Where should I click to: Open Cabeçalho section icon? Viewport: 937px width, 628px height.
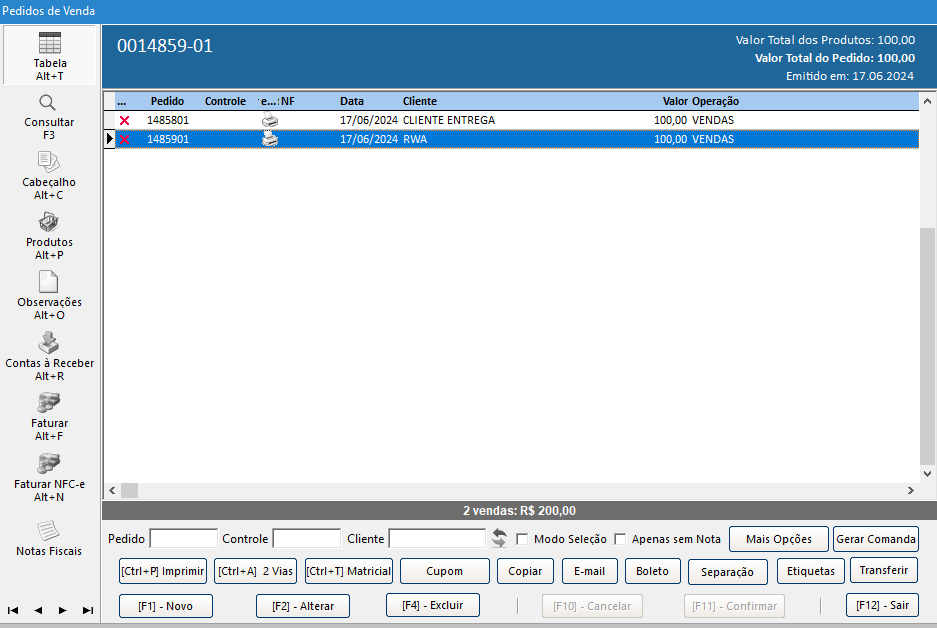pos(48,162)
